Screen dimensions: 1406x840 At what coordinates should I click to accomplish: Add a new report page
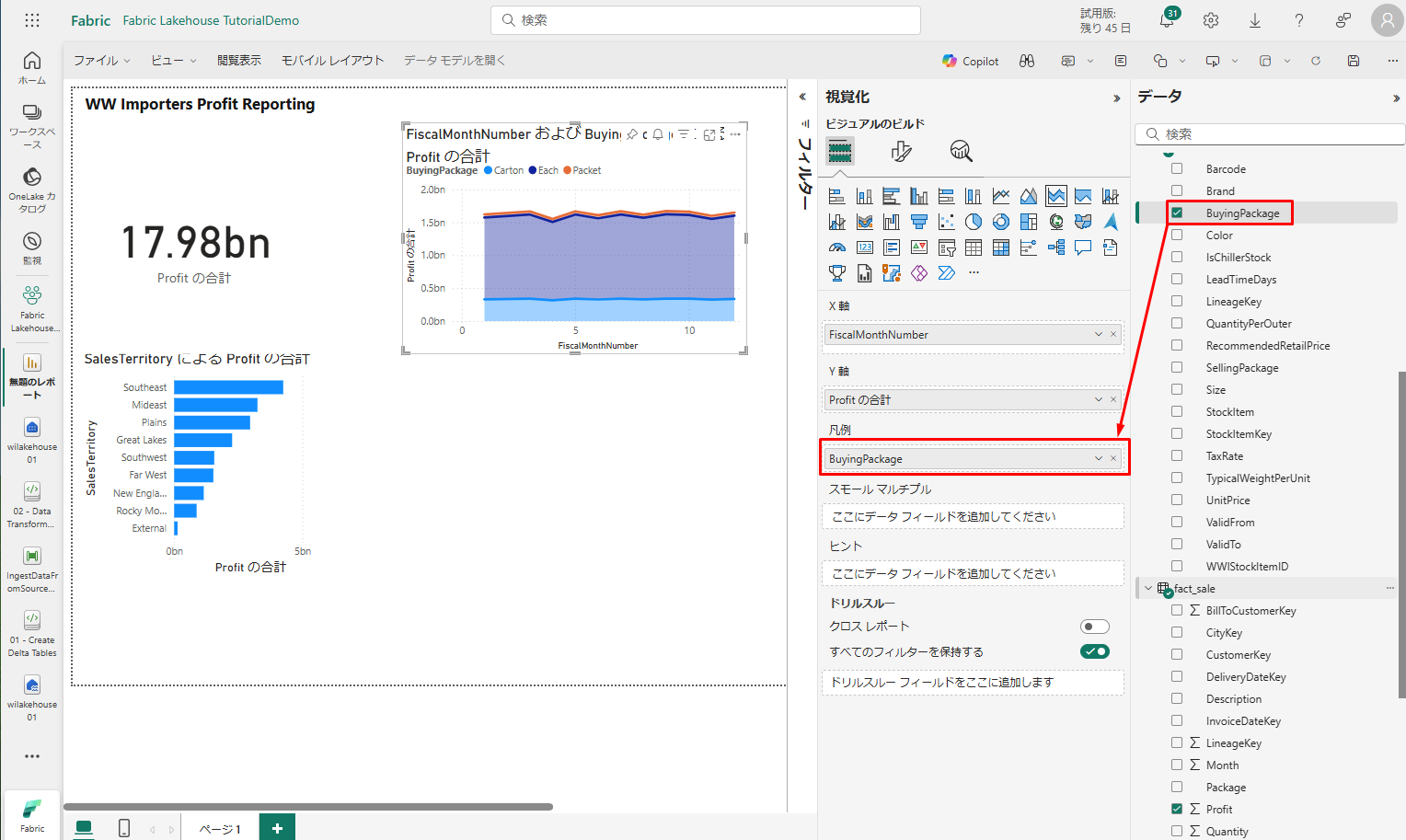point(277,828)
